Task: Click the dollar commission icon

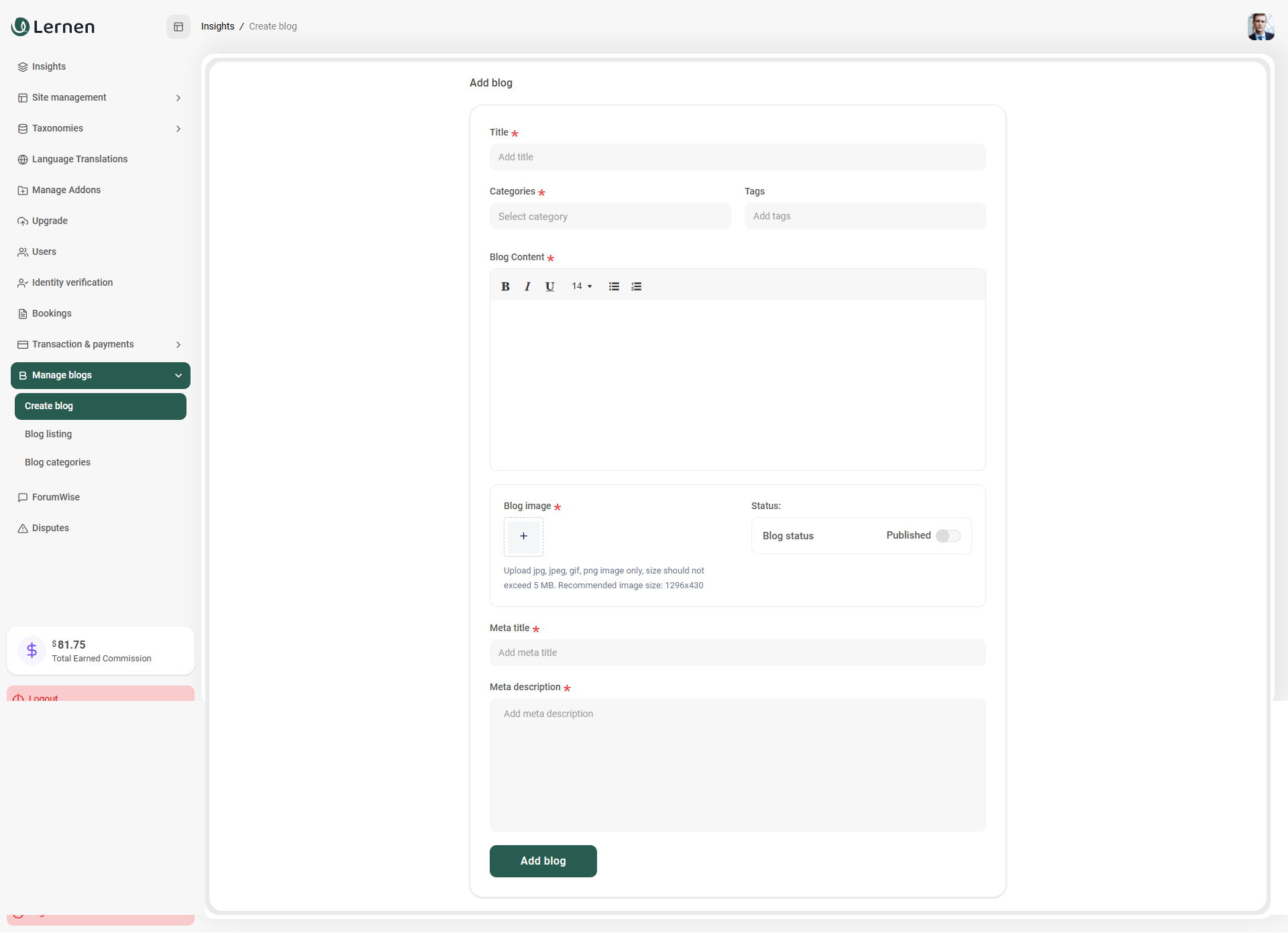Action: [x=32, y=650]
